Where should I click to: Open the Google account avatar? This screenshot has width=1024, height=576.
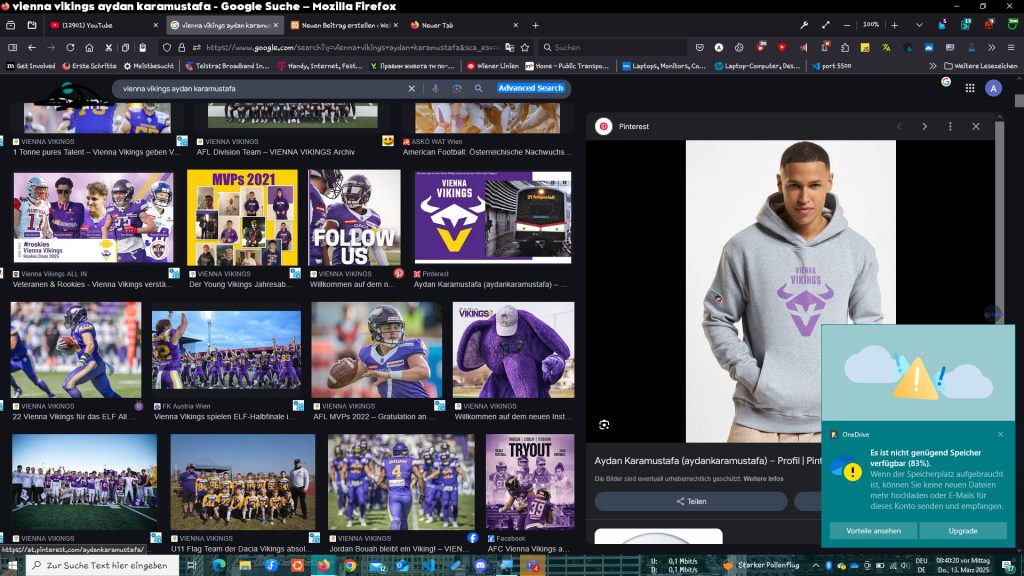tap(993, 88)
